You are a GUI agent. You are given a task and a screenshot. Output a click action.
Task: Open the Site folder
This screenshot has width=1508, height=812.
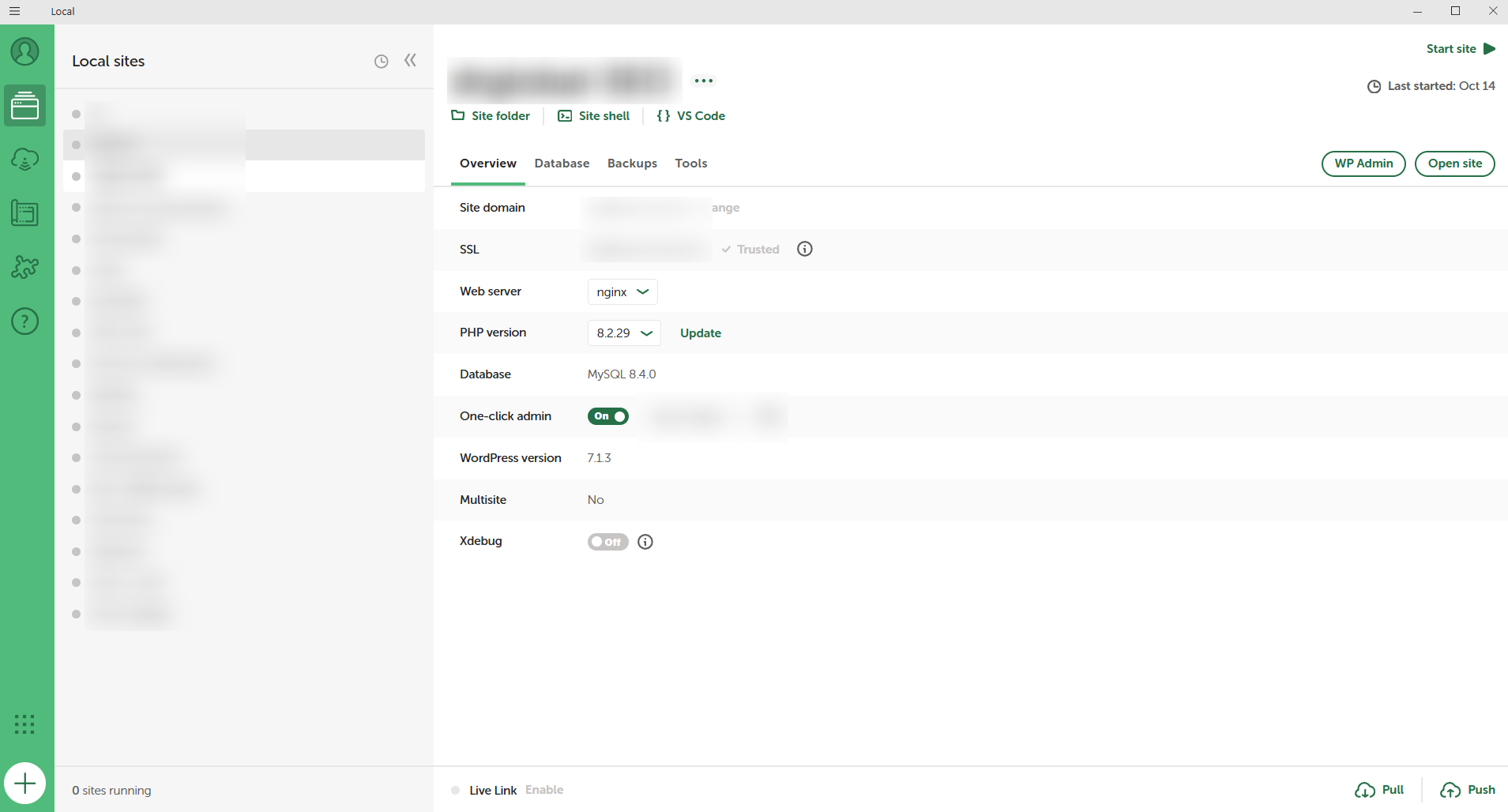pyautogui.click(x=491, y=116)
